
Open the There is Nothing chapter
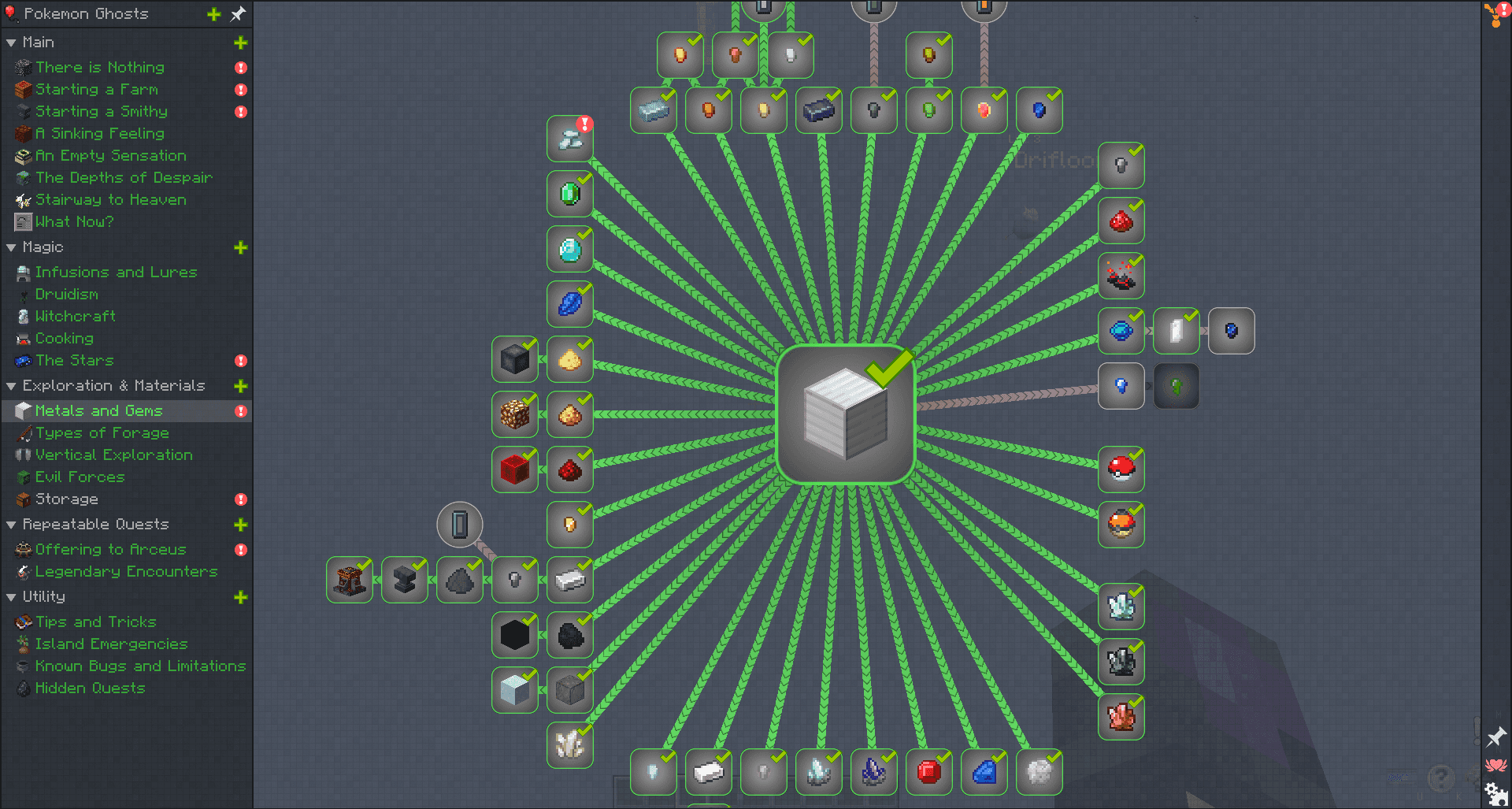point(126,68)
